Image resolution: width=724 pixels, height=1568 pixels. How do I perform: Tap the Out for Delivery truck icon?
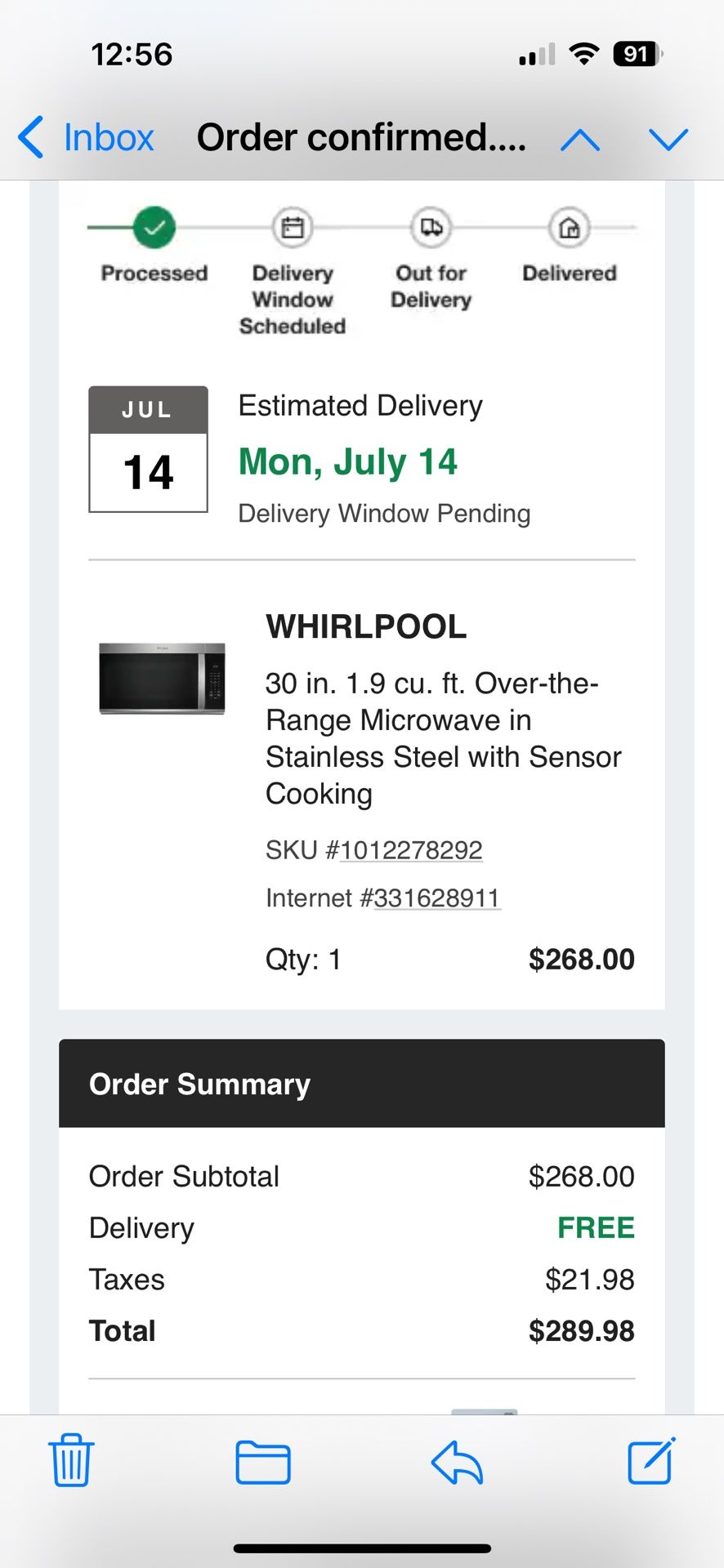click(x=431, y=227)
